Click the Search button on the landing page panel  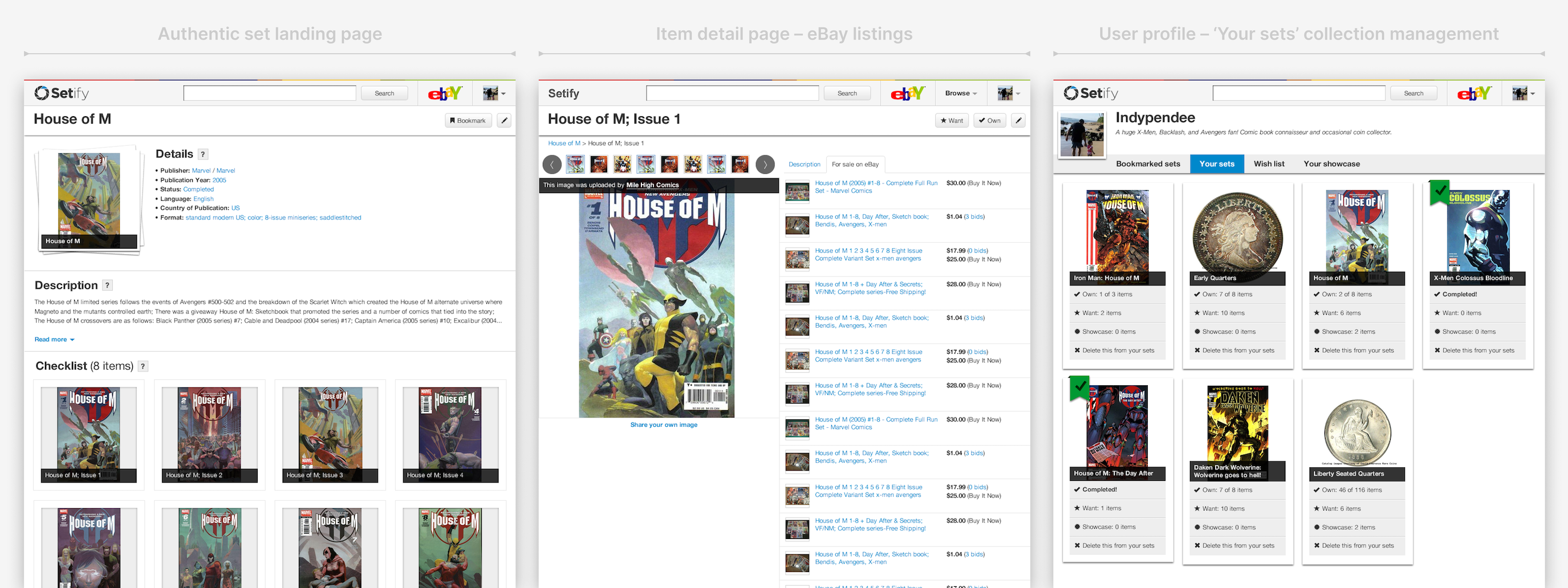[x=384, y=93]
